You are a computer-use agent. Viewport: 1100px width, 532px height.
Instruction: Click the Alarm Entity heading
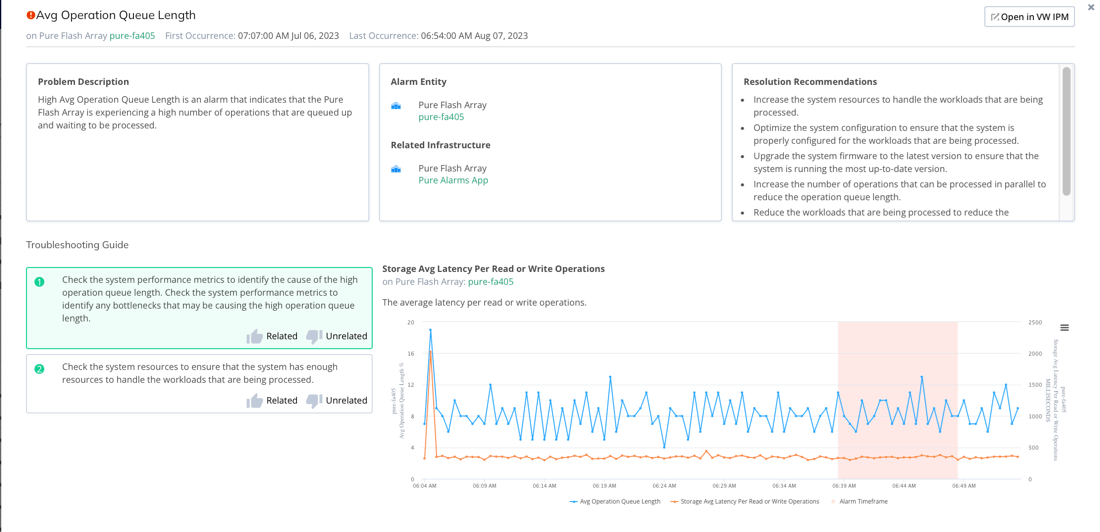[419, 82]
